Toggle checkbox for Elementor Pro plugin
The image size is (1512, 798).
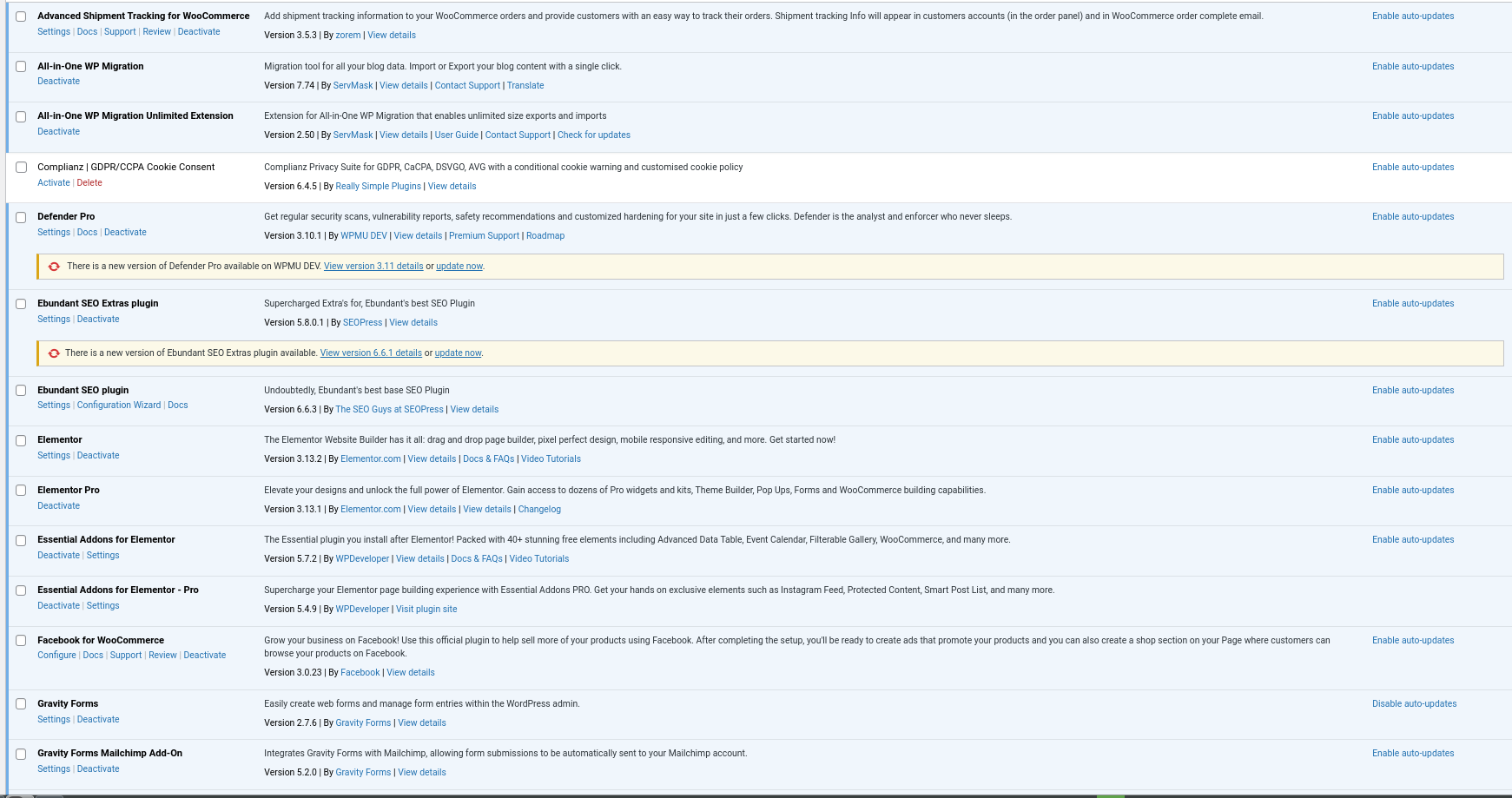coord(21,491)
